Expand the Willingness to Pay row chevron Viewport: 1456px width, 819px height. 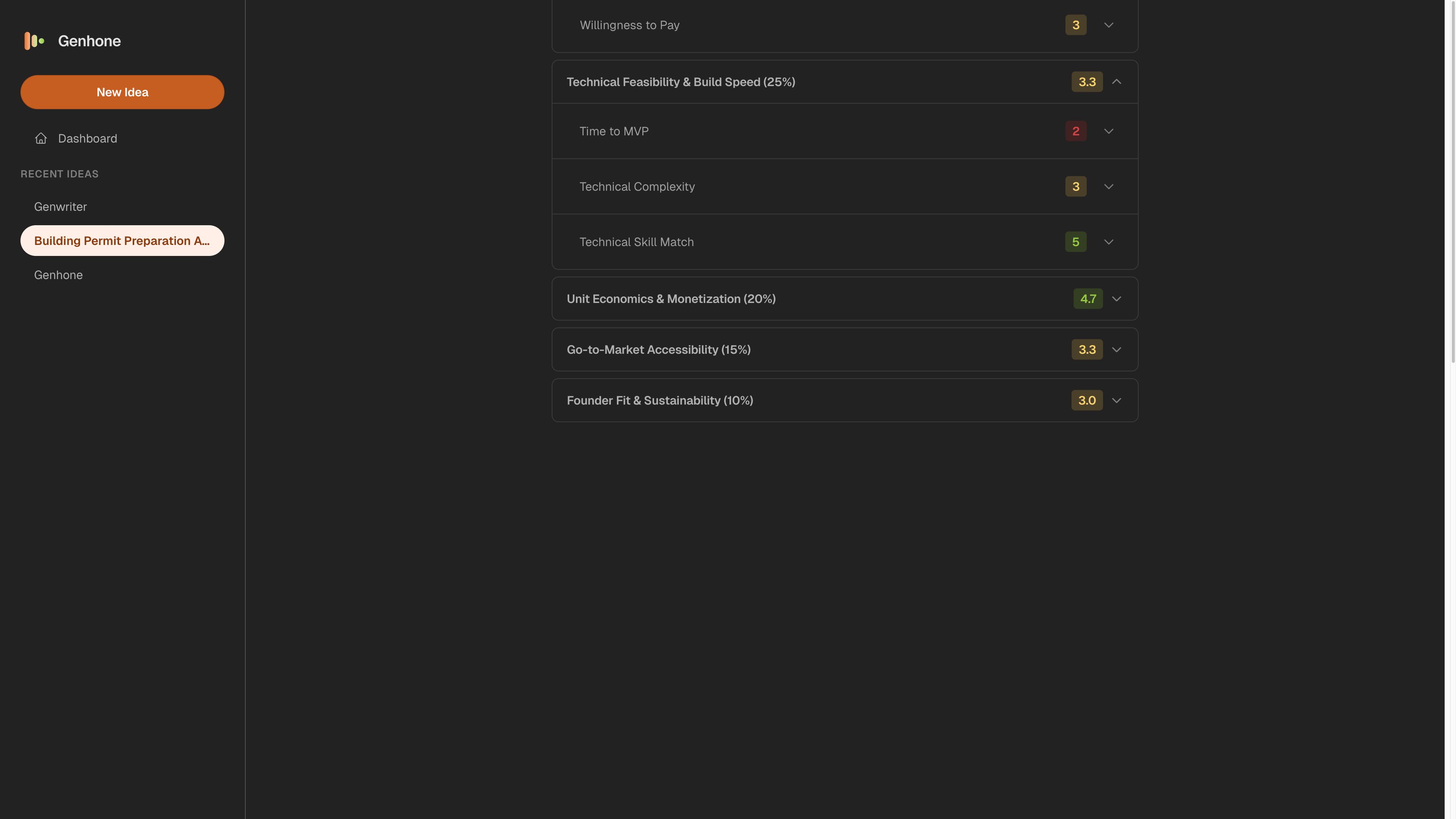point(1108,25)
